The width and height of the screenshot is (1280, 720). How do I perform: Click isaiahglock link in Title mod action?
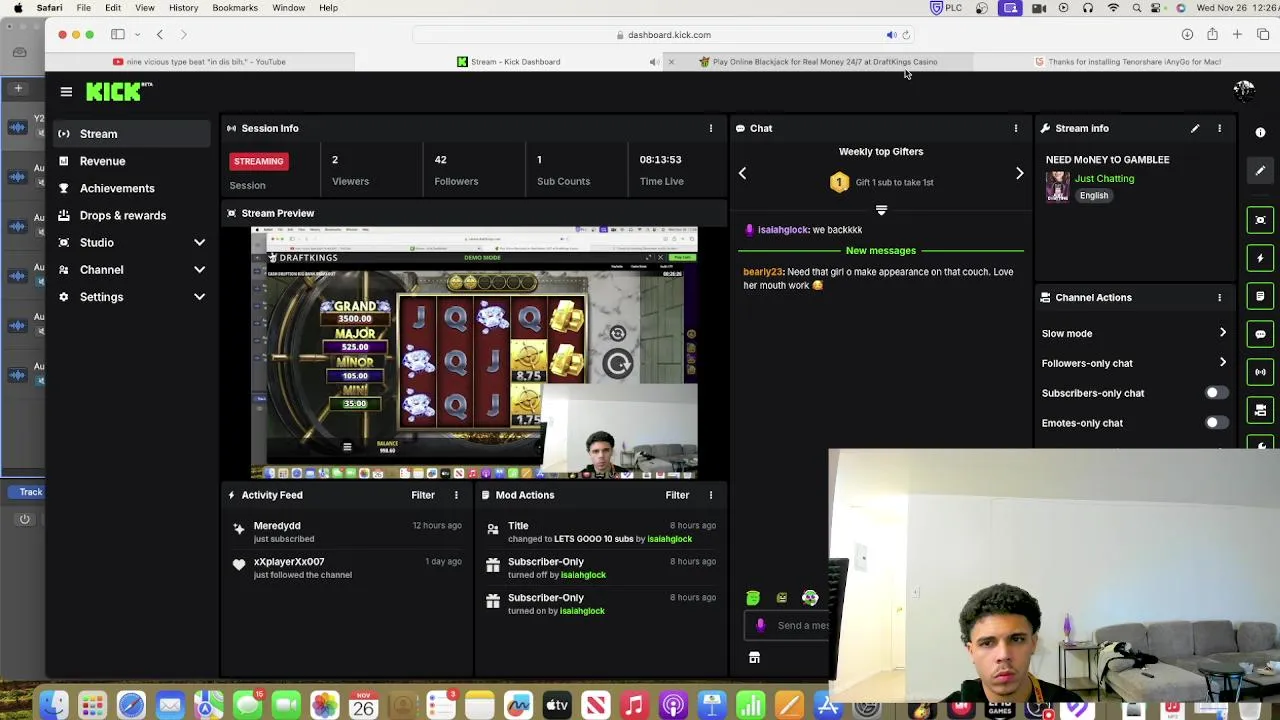pos(669,539)
